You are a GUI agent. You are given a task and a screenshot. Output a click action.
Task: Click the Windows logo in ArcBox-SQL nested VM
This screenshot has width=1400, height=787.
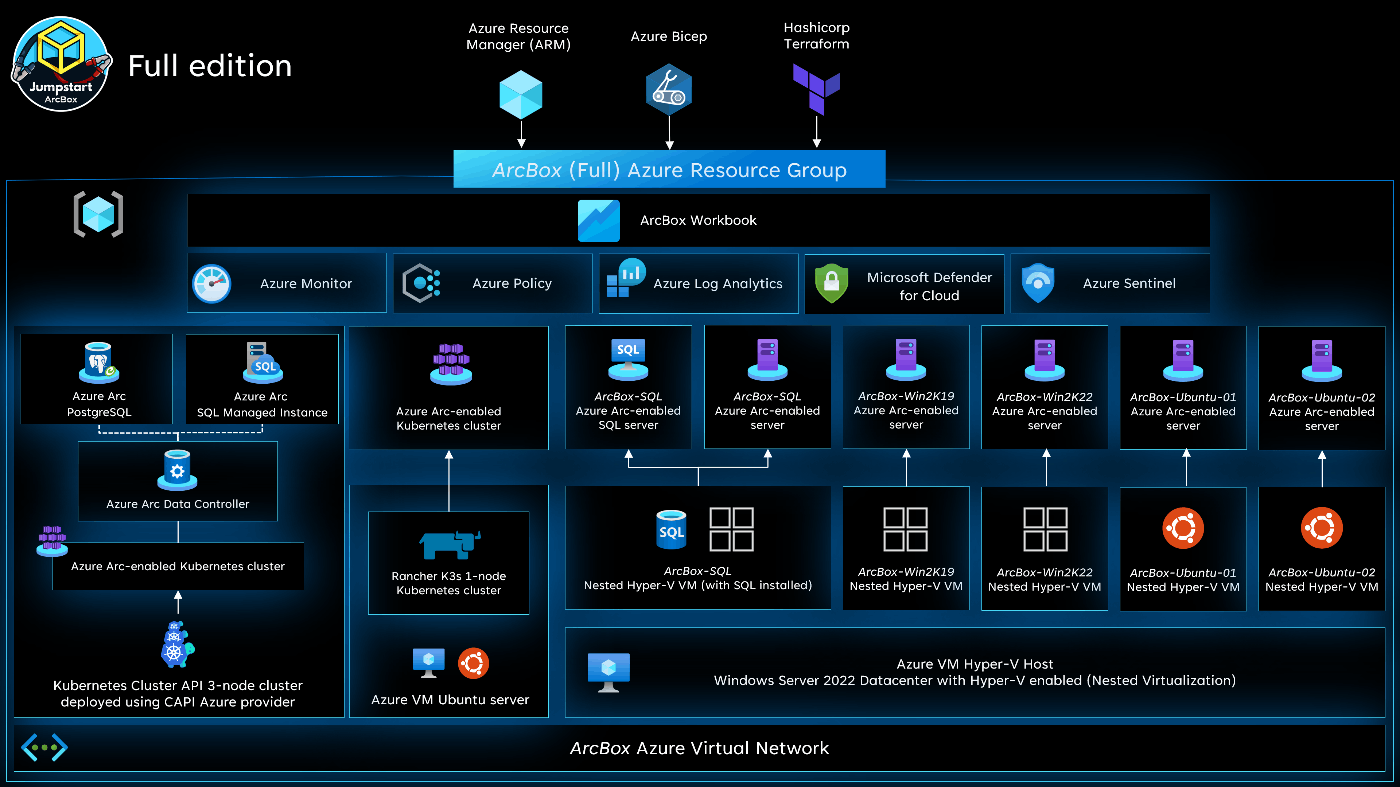(x=731, y=530)
